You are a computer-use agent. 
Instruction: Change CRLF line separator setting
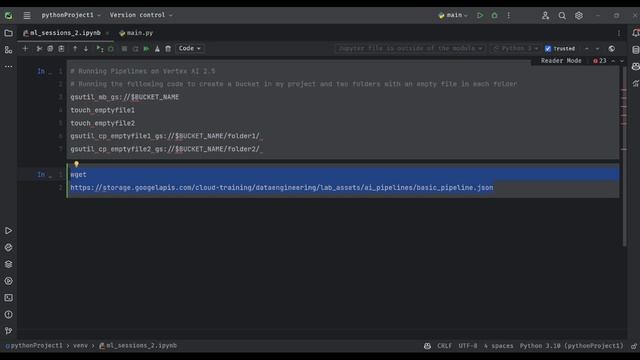(x=444, y=346)
